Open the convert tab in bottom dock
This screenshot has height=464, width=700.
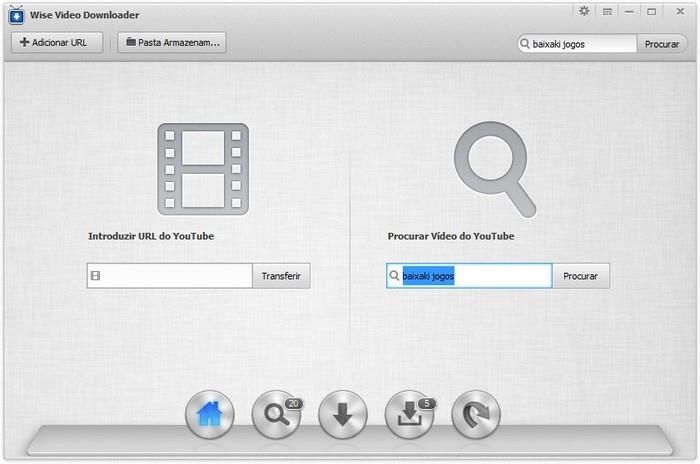(476, 414)
